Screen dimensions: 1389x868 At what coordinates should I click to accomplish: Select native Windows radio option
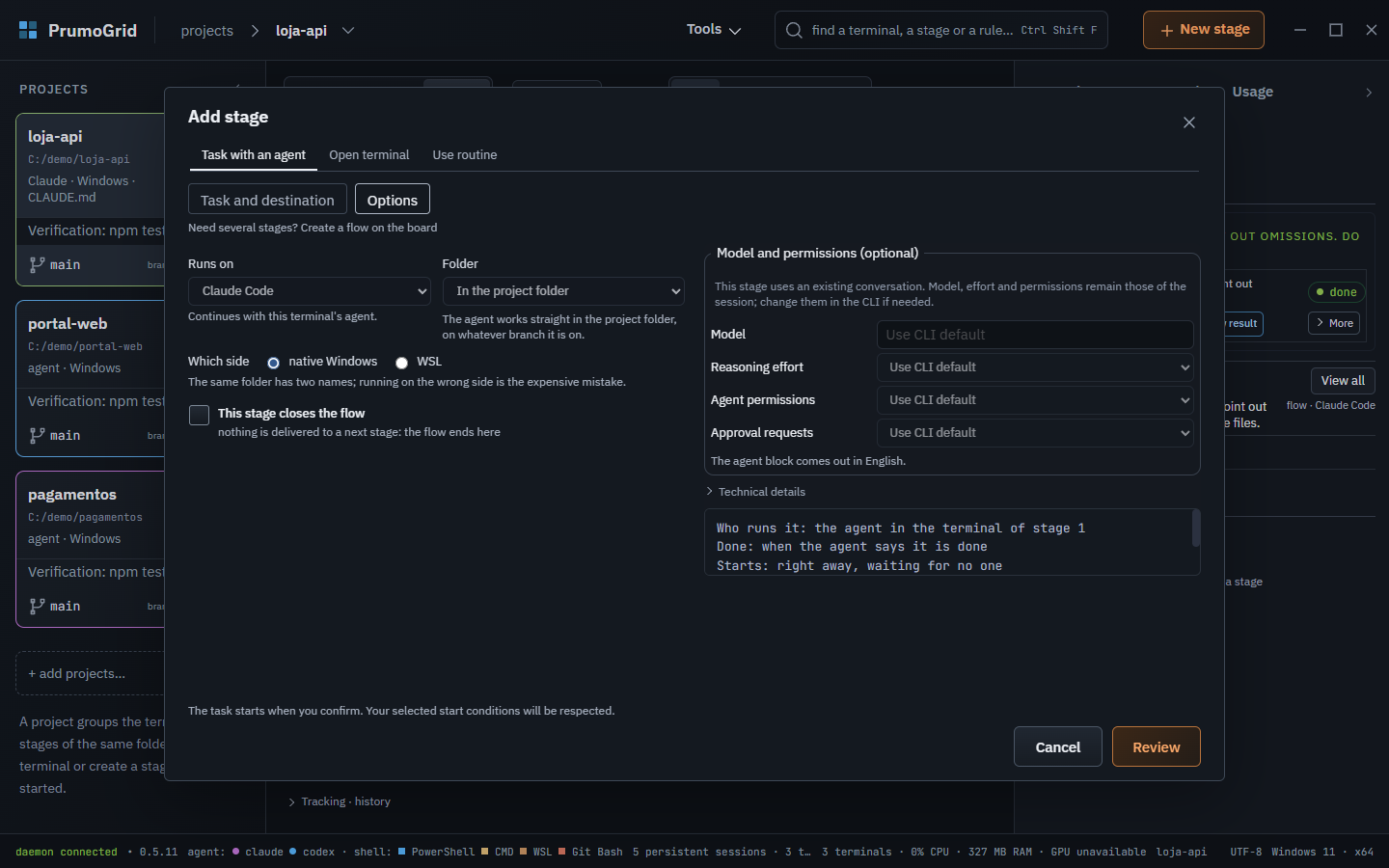[273, 363]
